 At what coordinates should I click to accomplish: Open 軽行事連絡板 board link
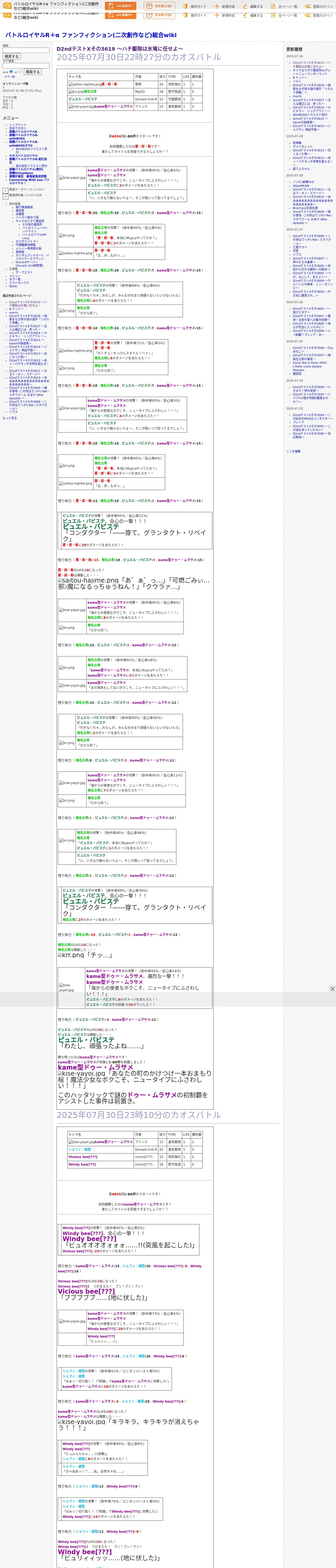pyautogui.click(x=24, y=207)
